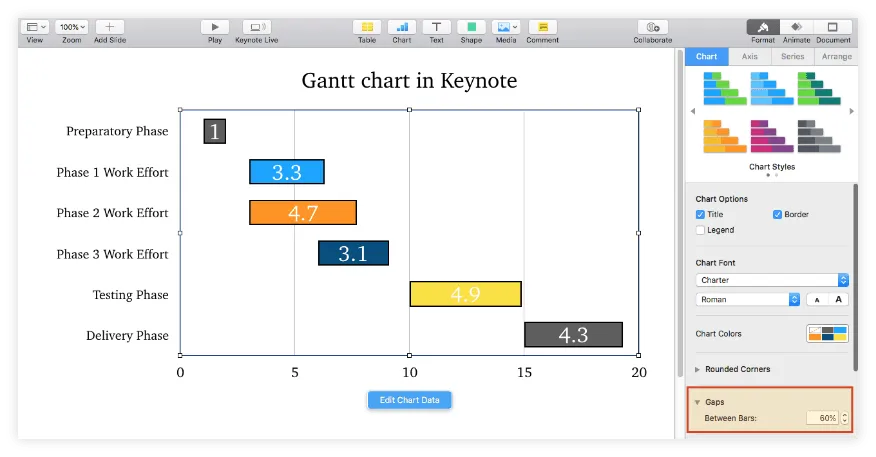Disable the Border checkbox
The height and width of the screenshot is (457, 876).
click(x=777, y=214)
